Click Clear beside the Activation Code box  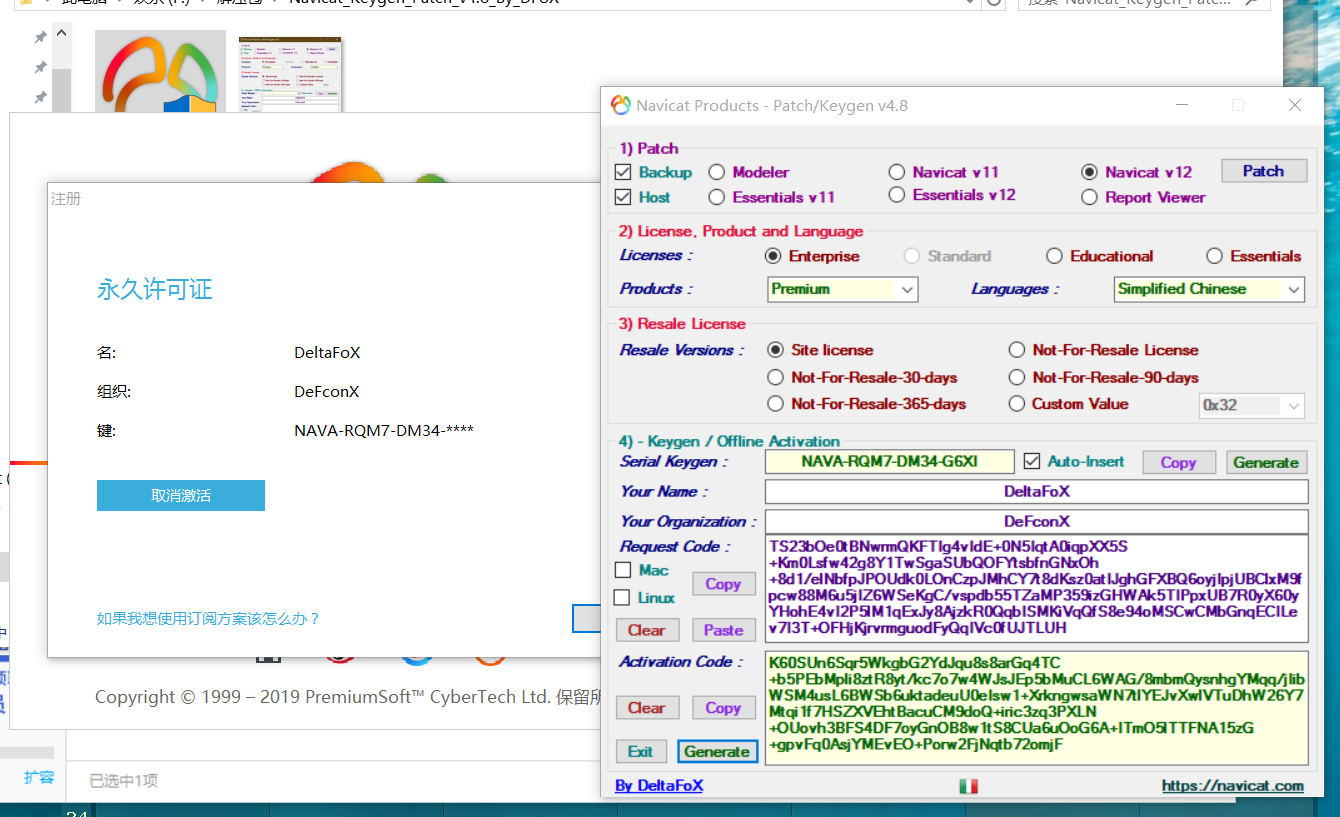point(646,707)
